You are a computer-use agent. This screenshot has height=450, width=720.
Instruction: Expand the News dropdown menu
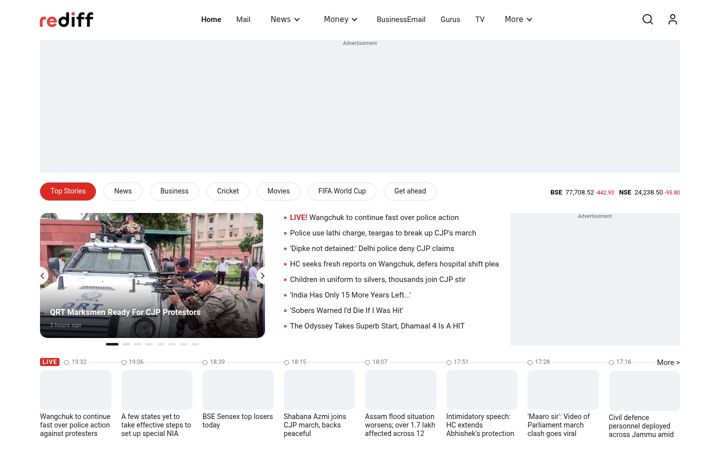tap(285, 19)
